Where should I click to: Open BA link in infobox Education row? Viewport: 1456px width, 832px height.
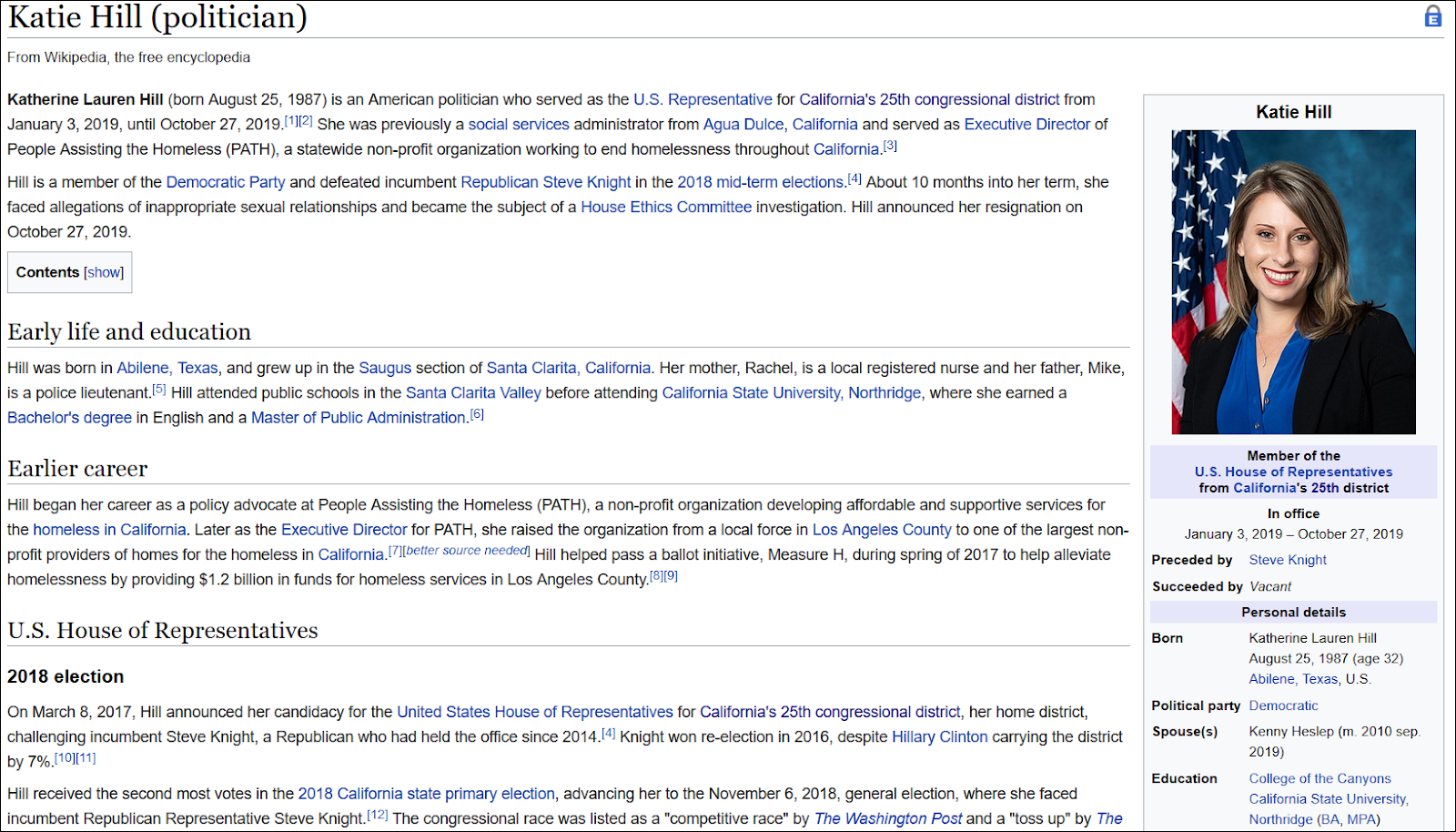[x=1331, y=819]
